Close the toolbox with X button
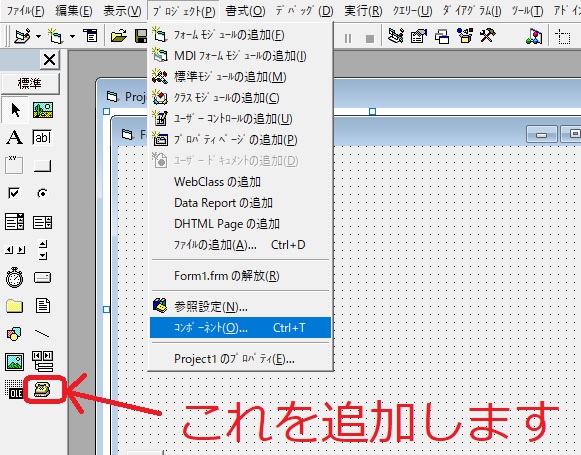This screenshot has width=581, height=455. 49,60
